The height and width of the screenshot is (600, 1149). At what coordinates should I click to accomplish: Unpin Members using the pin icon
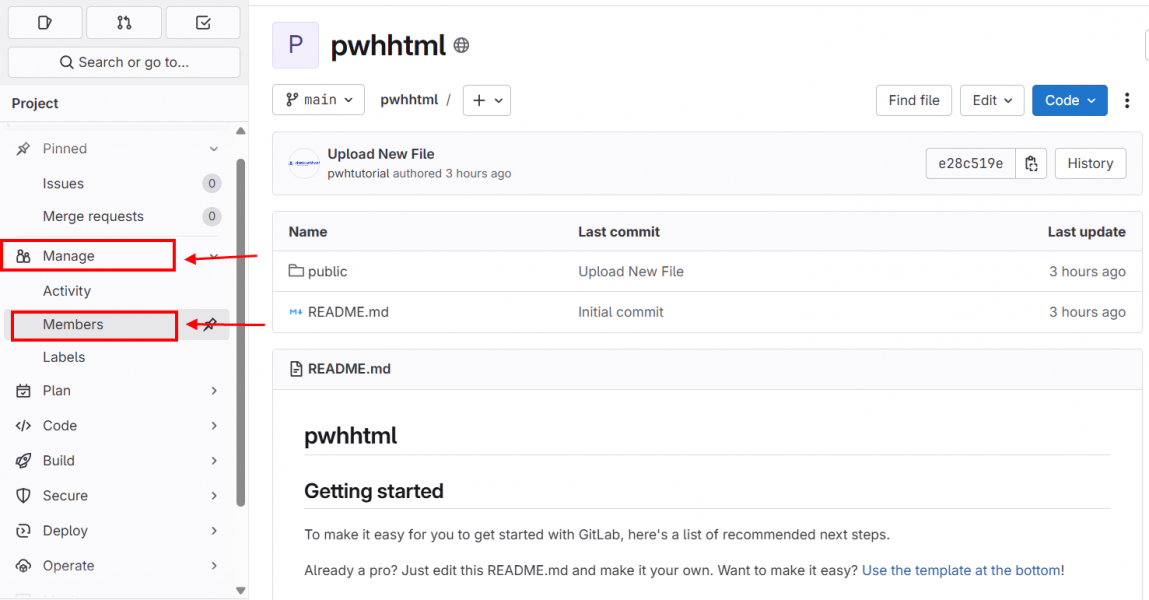(x=211, y=325)
